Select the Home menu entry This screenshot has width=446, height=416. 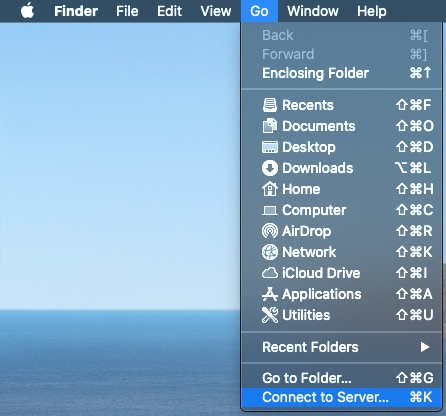342,189
